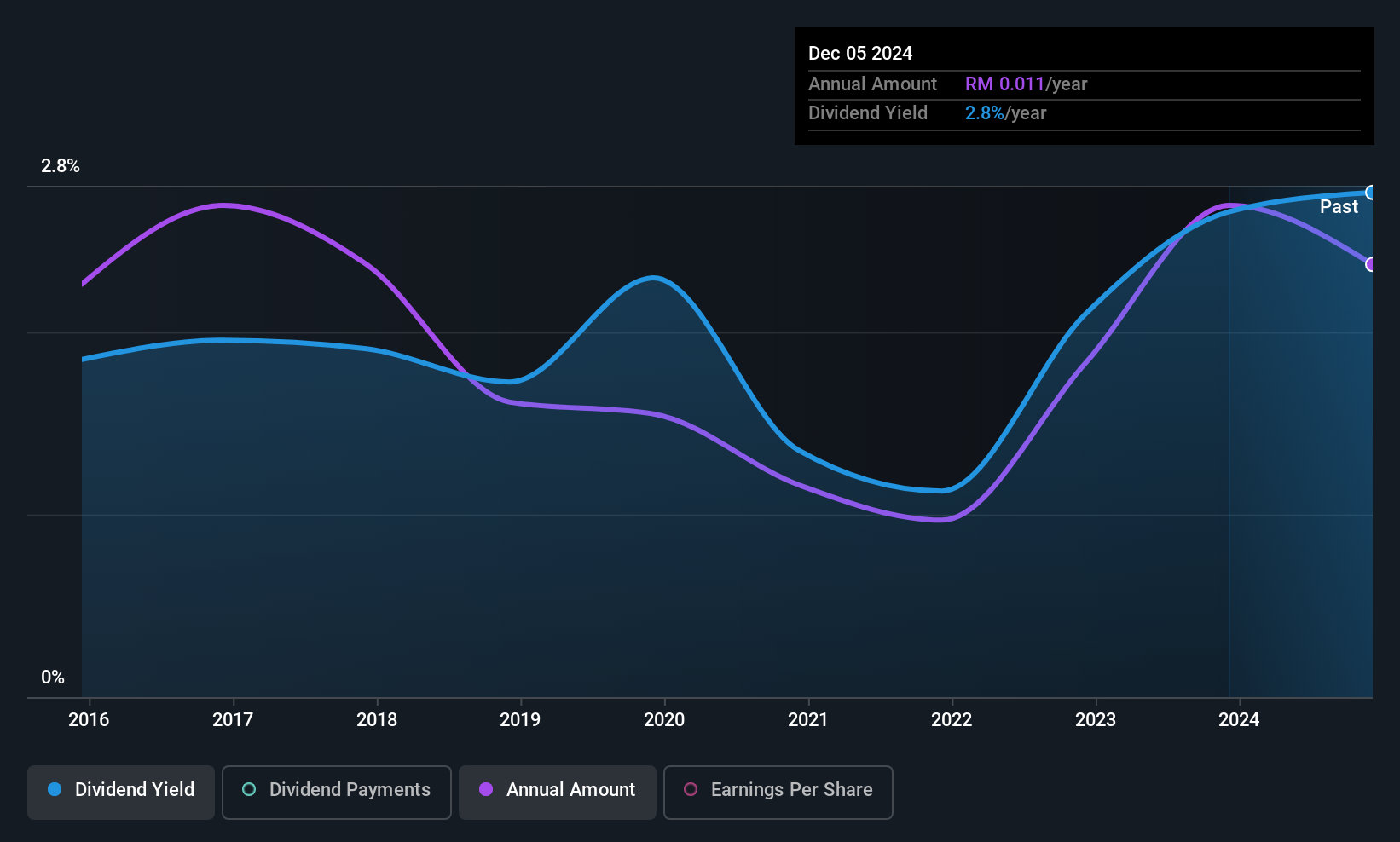Viewport: 1400px width, 842px height.
Task: Click the 2.8% y-axis label
Action: (61, 166)
